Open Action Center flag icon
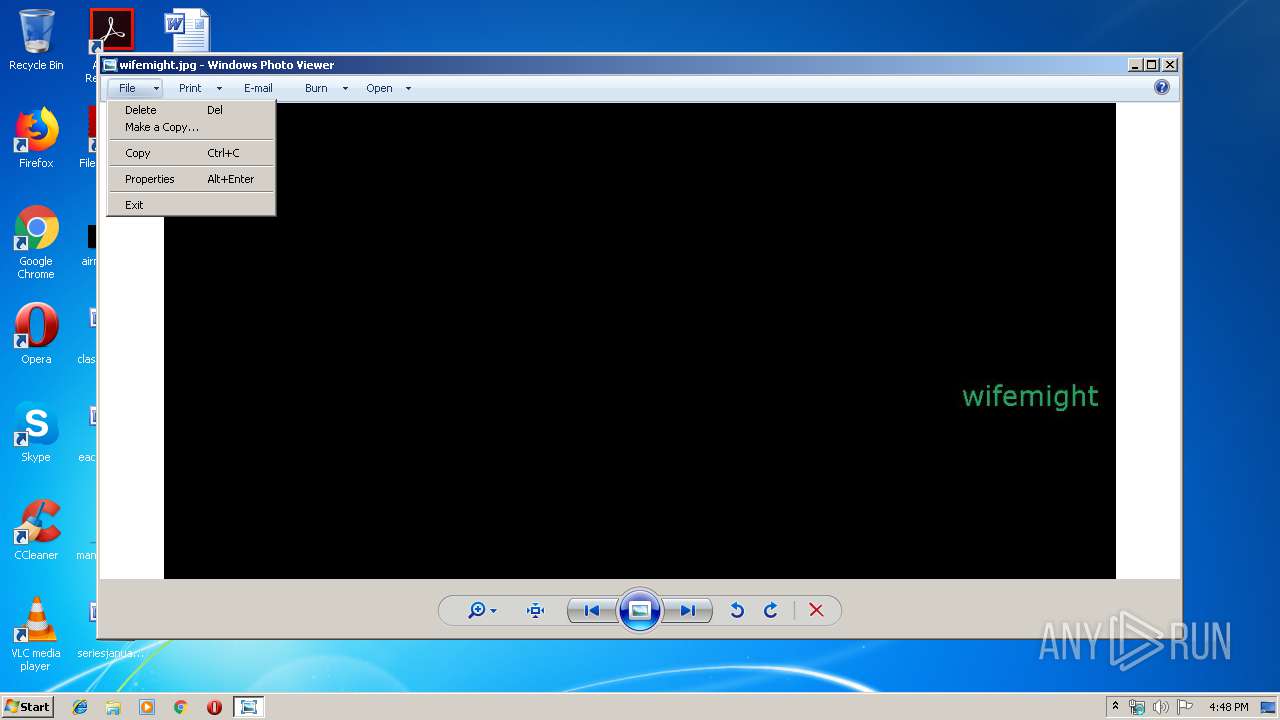Viewport: 1280px width, 720px height. (x=1185, y=707)
